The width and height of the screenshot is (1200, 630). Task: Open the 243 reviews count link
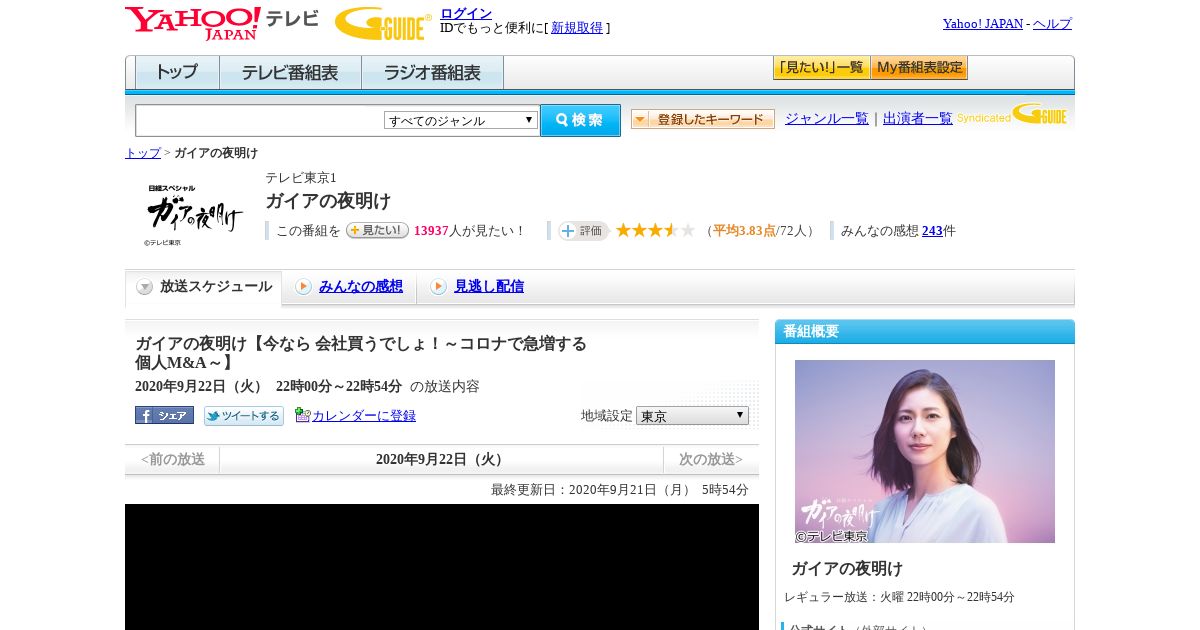[x=932, y=231]
